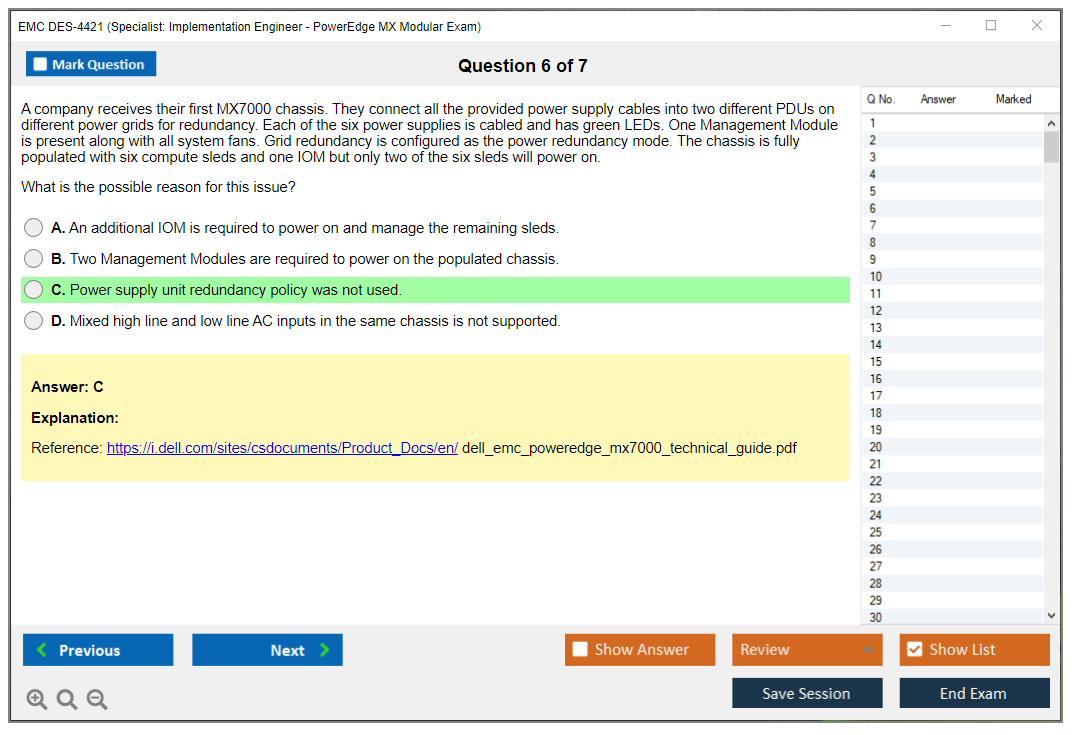
Task: Choose option B about two Management Modules
Action: tap(34, 259)
